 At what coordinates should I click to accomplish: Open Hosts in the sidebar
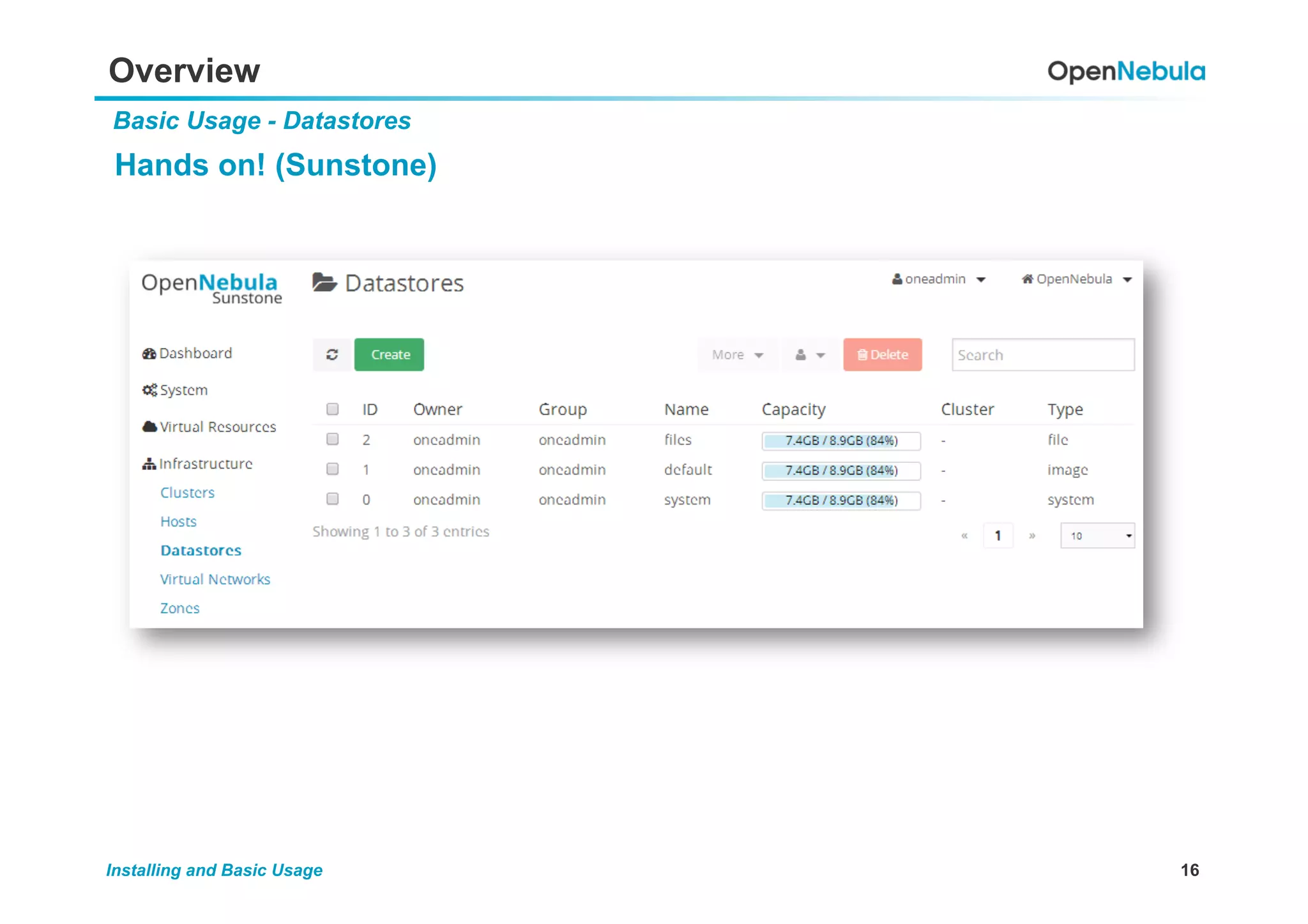178,522
